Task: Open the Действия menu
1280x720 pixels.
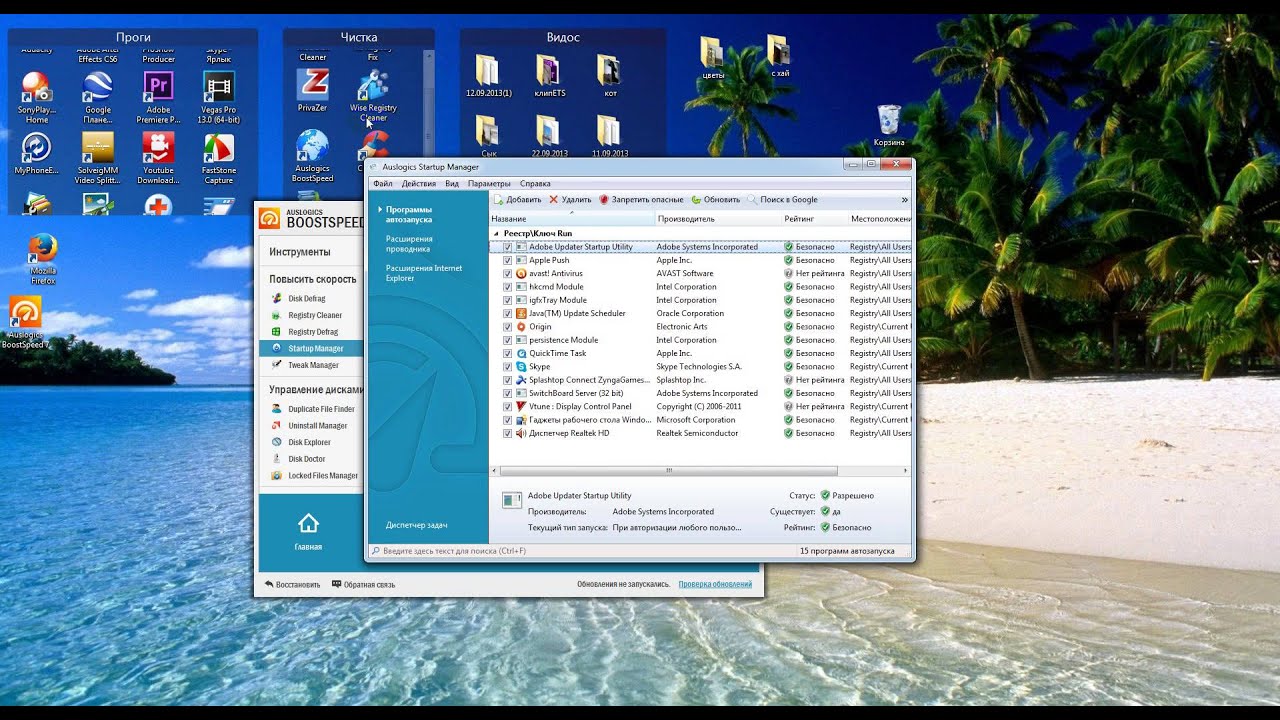Action: tap(419, 183)
